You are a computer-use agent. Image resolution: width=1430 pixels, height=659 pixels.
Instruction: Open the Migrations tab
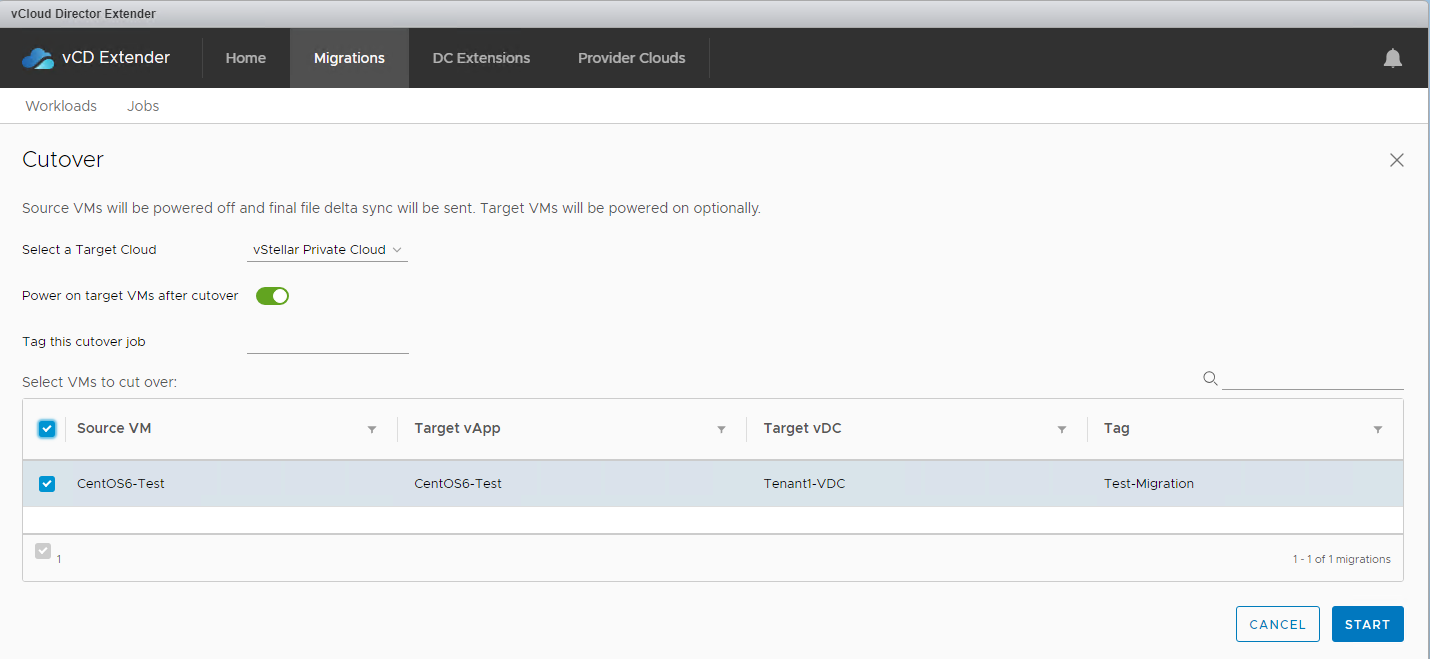click(x=349, y=58)
